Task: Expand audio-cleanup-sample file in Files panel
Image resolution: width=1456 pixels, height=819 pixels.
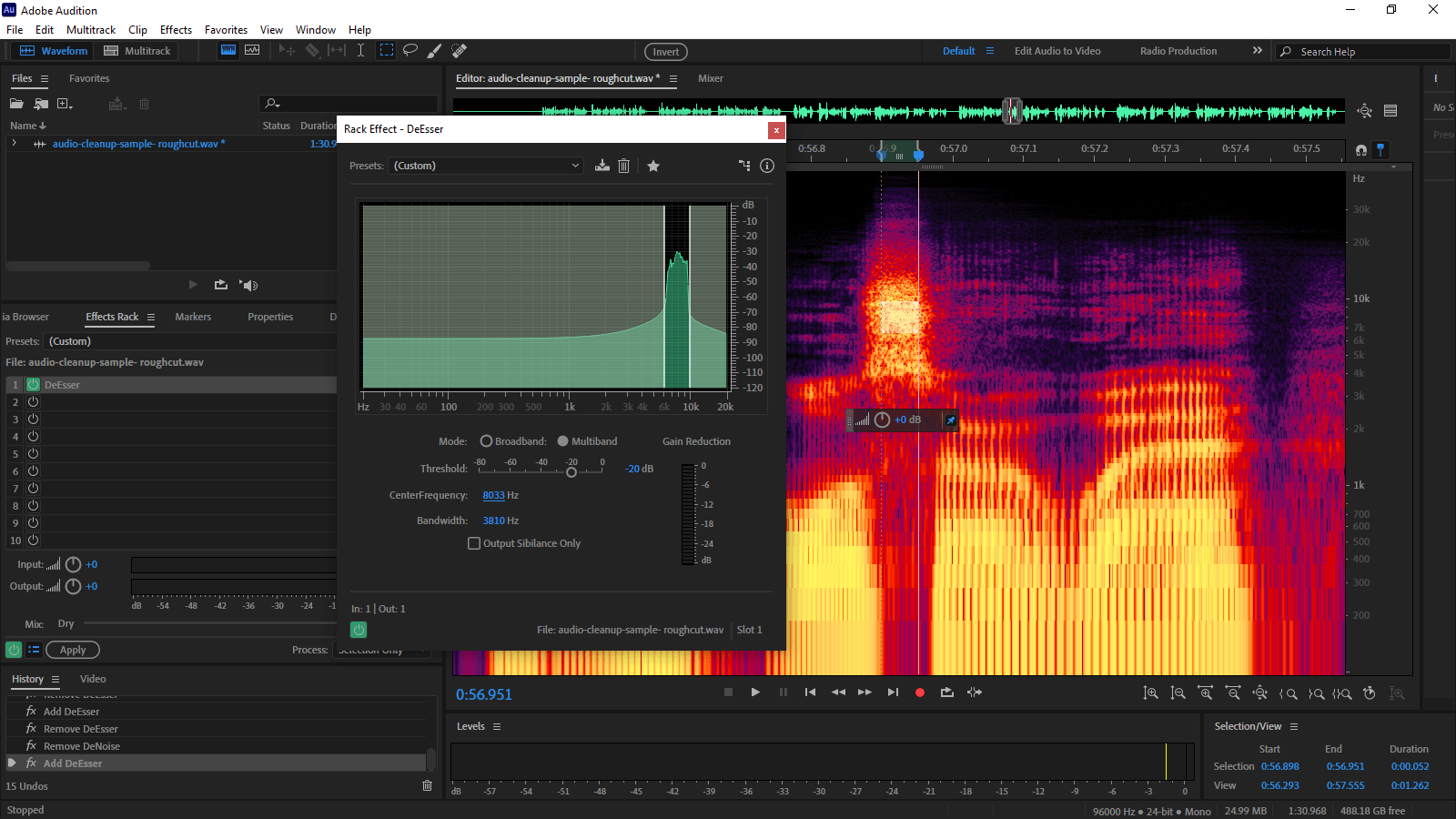Action: (15, 144)
